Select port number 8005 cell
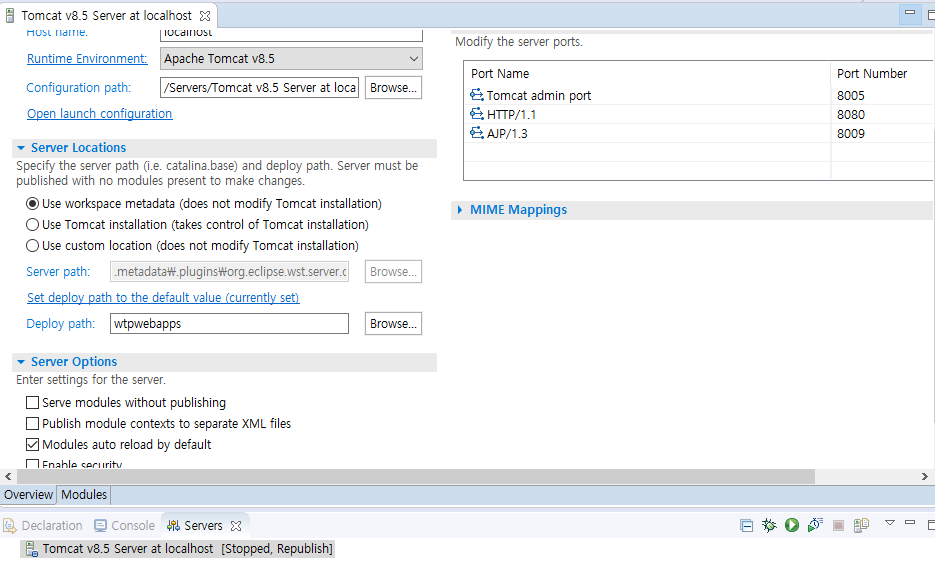 851,95
